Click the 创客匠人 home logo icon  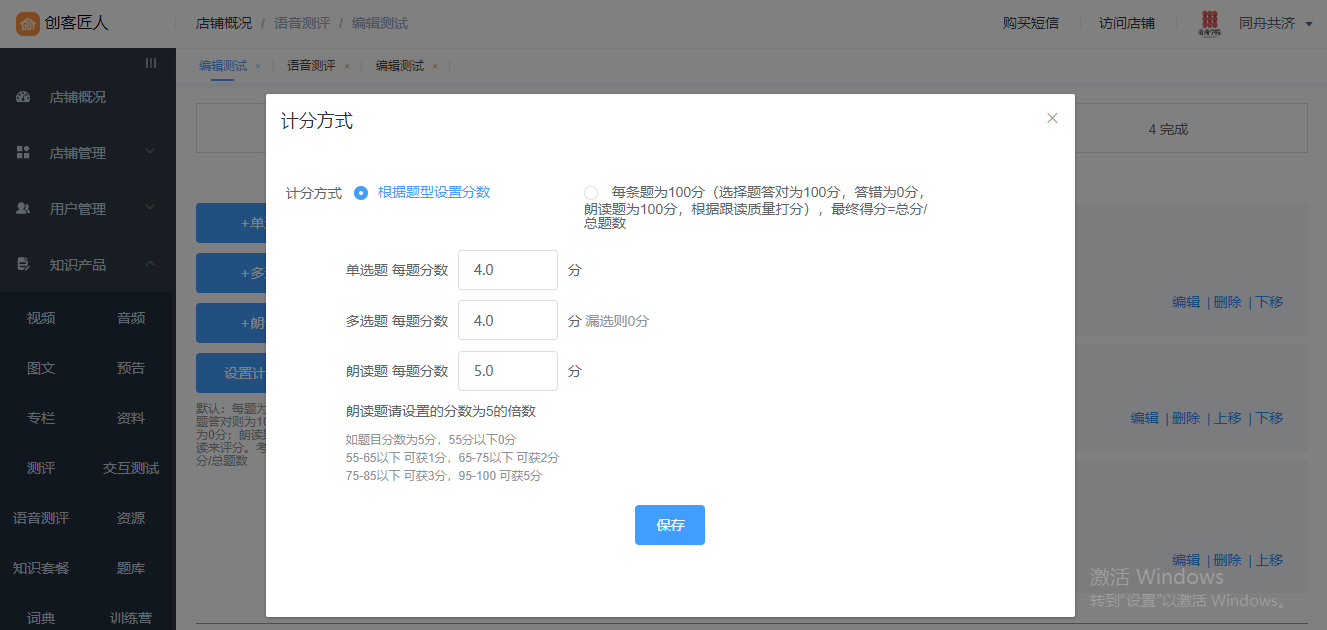(27, 23)
